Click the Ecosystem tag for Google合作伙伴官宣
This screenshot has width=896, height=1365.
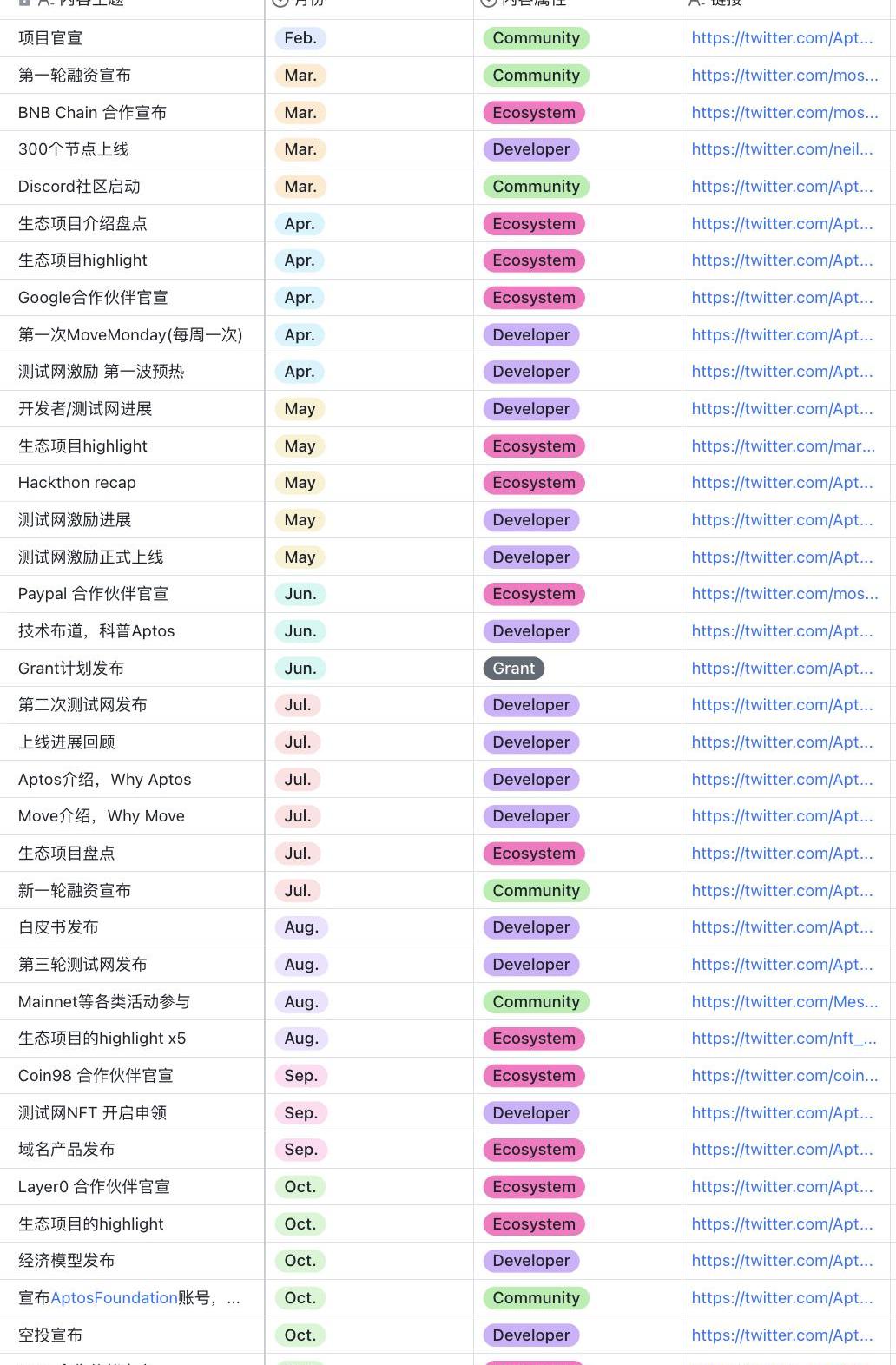point(534,298)
